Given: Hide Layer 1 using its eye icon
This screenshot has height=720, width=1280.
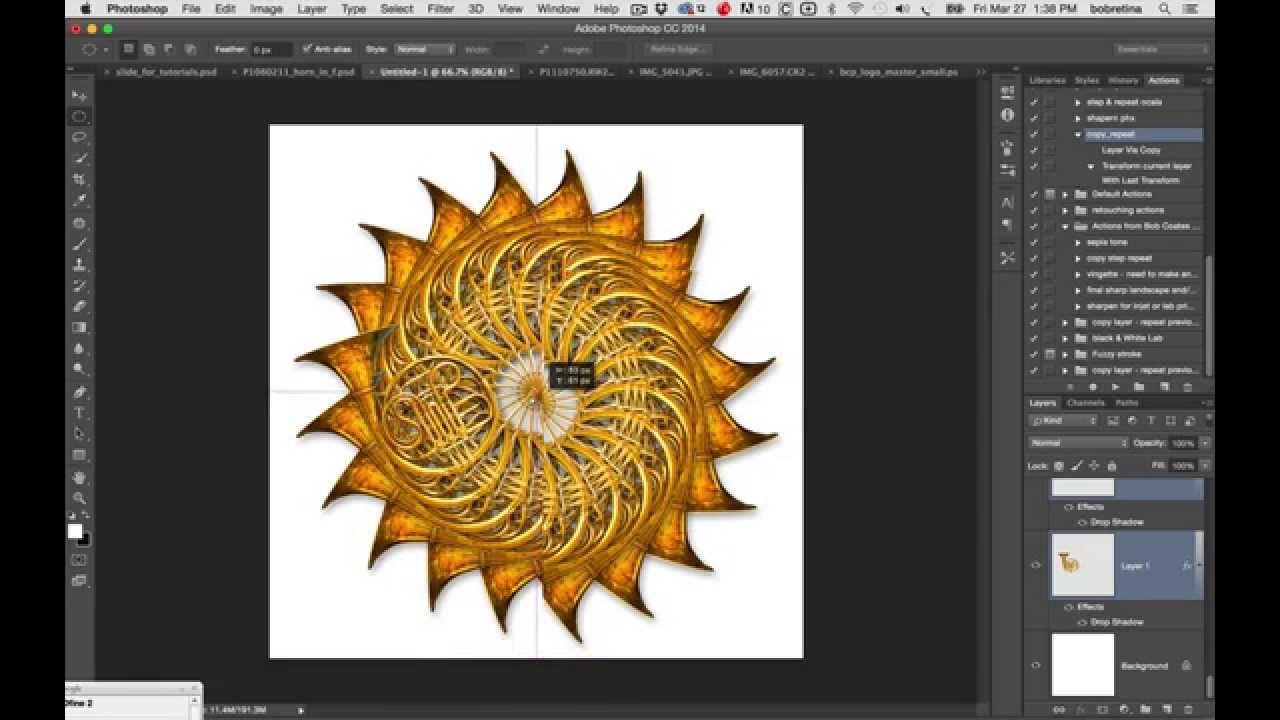Looking at the screenshot, I should point(1036,565).
